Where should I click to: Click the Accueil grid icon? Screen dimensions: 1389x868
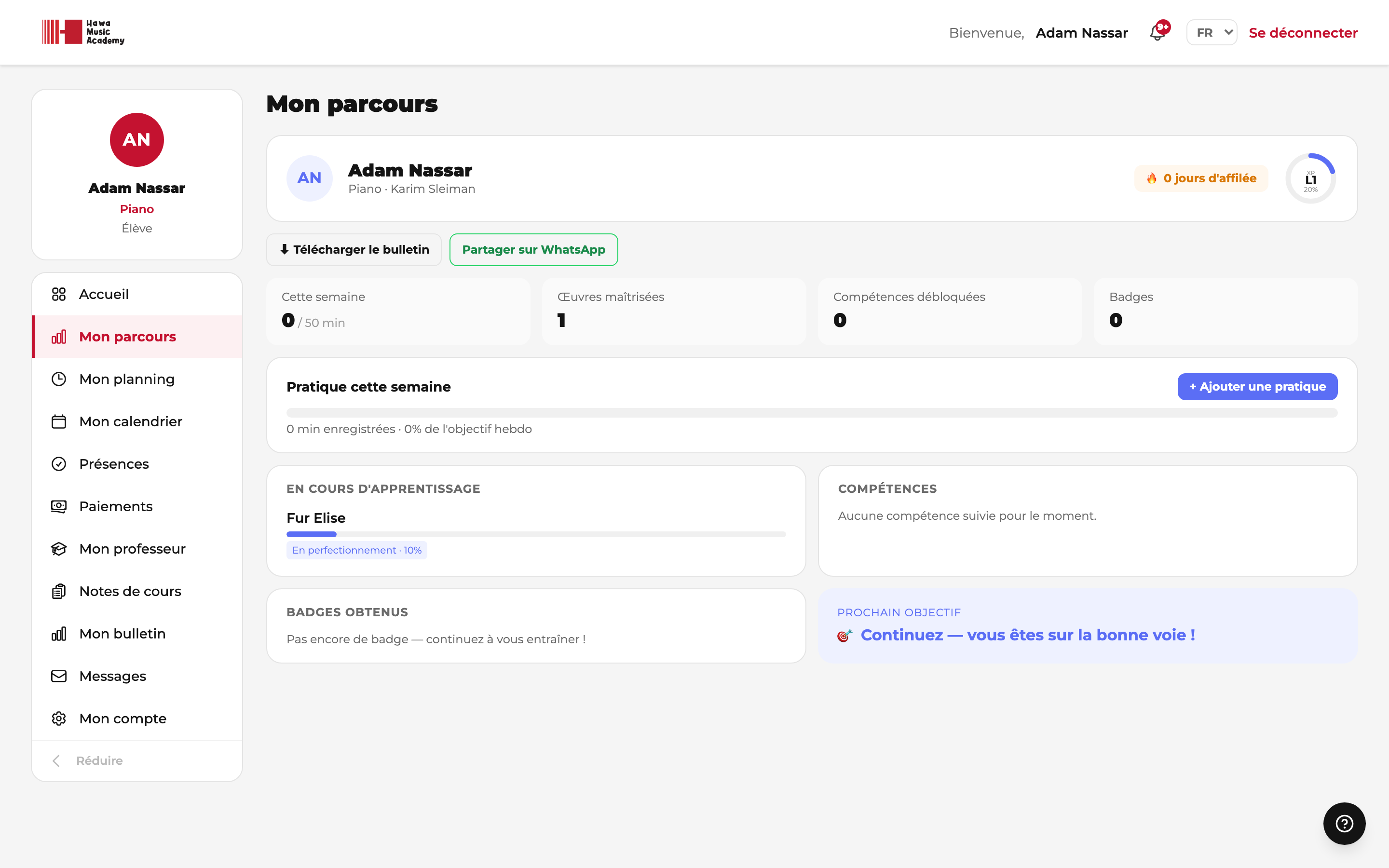click(x=58, y=294)
